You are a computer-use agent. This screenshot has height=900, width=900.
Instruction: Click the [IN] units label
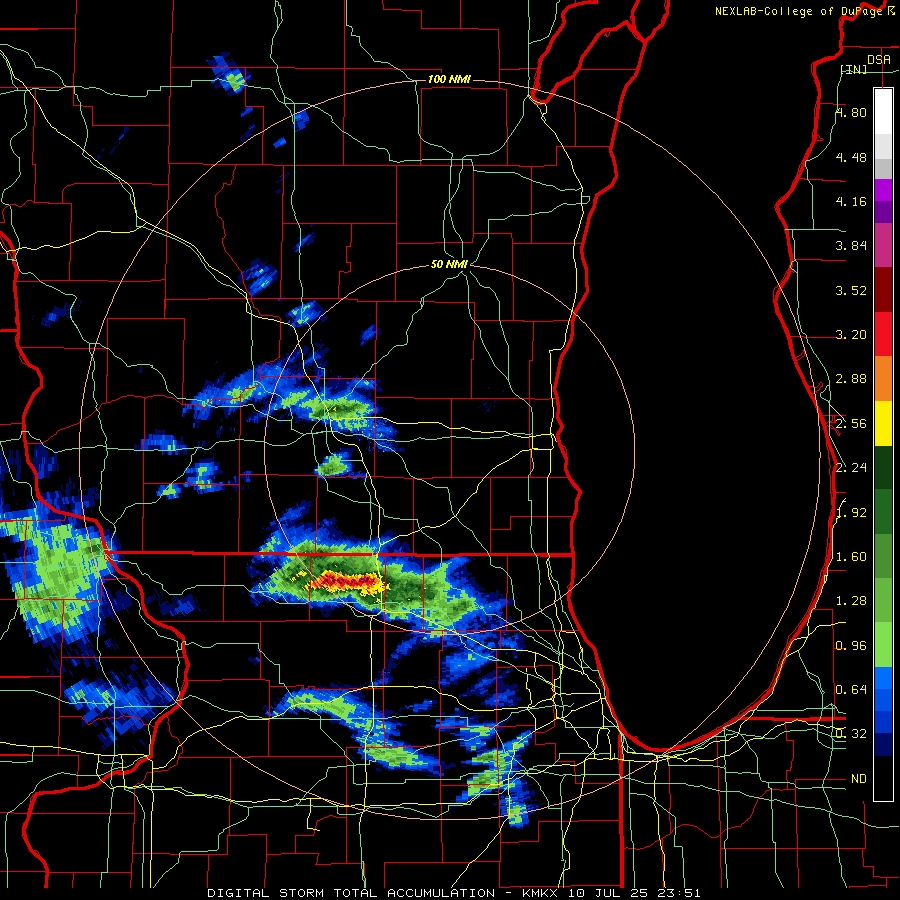(854, 69)
